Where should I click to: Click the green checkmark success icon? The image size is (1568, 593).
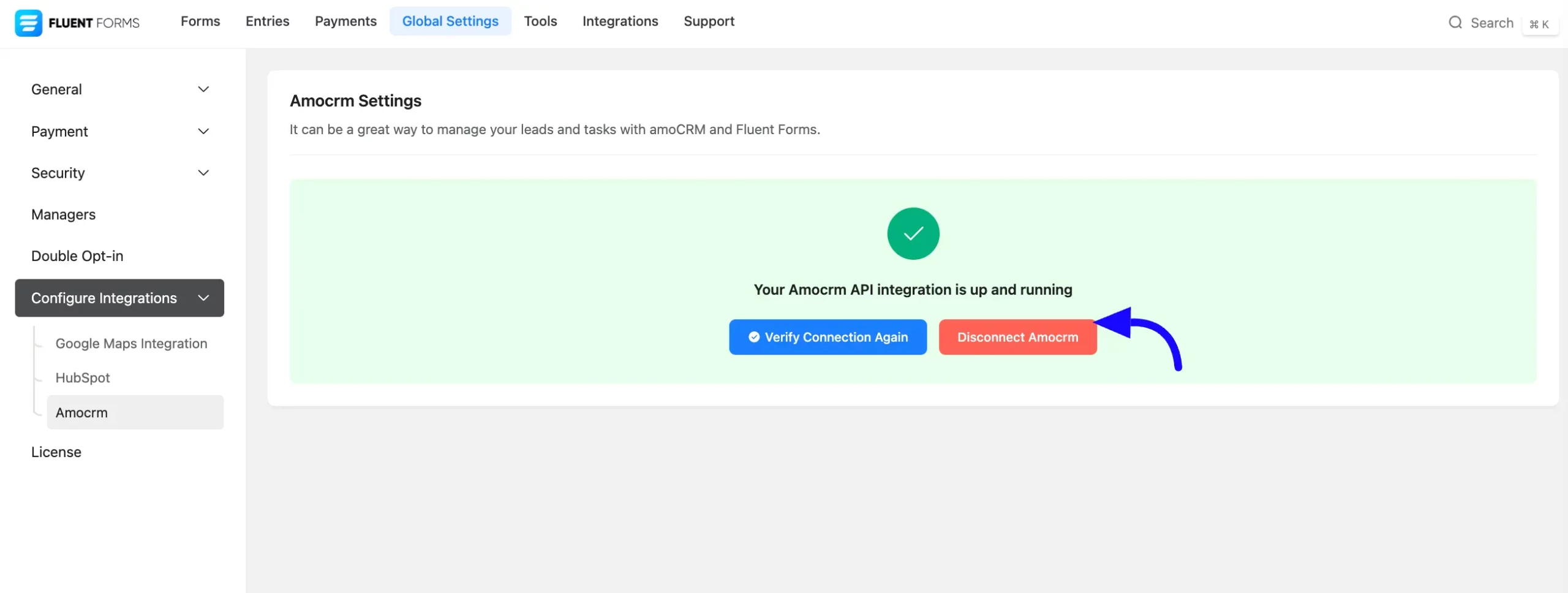[913, 233]
